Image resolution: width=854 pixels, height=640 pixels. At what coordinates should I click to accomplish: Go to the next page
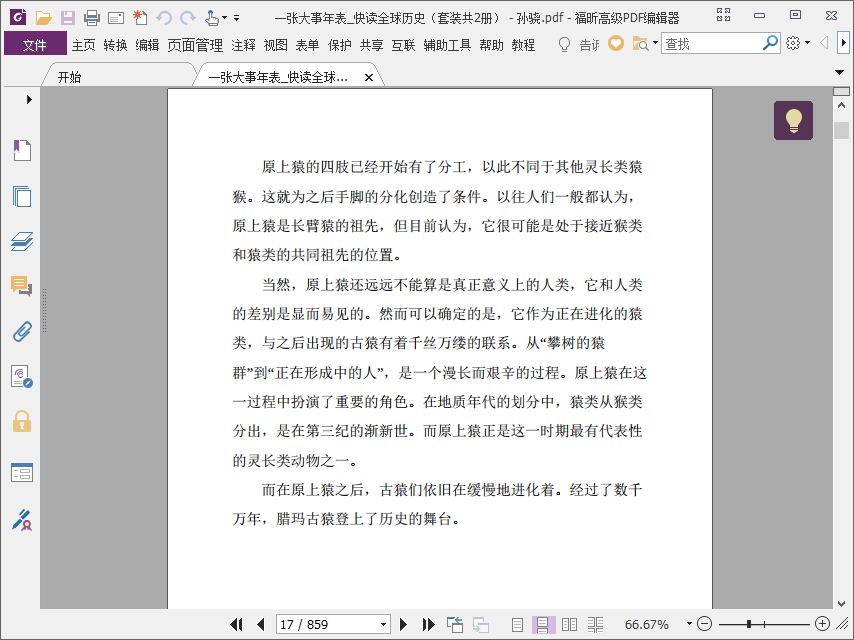[403, 624]
